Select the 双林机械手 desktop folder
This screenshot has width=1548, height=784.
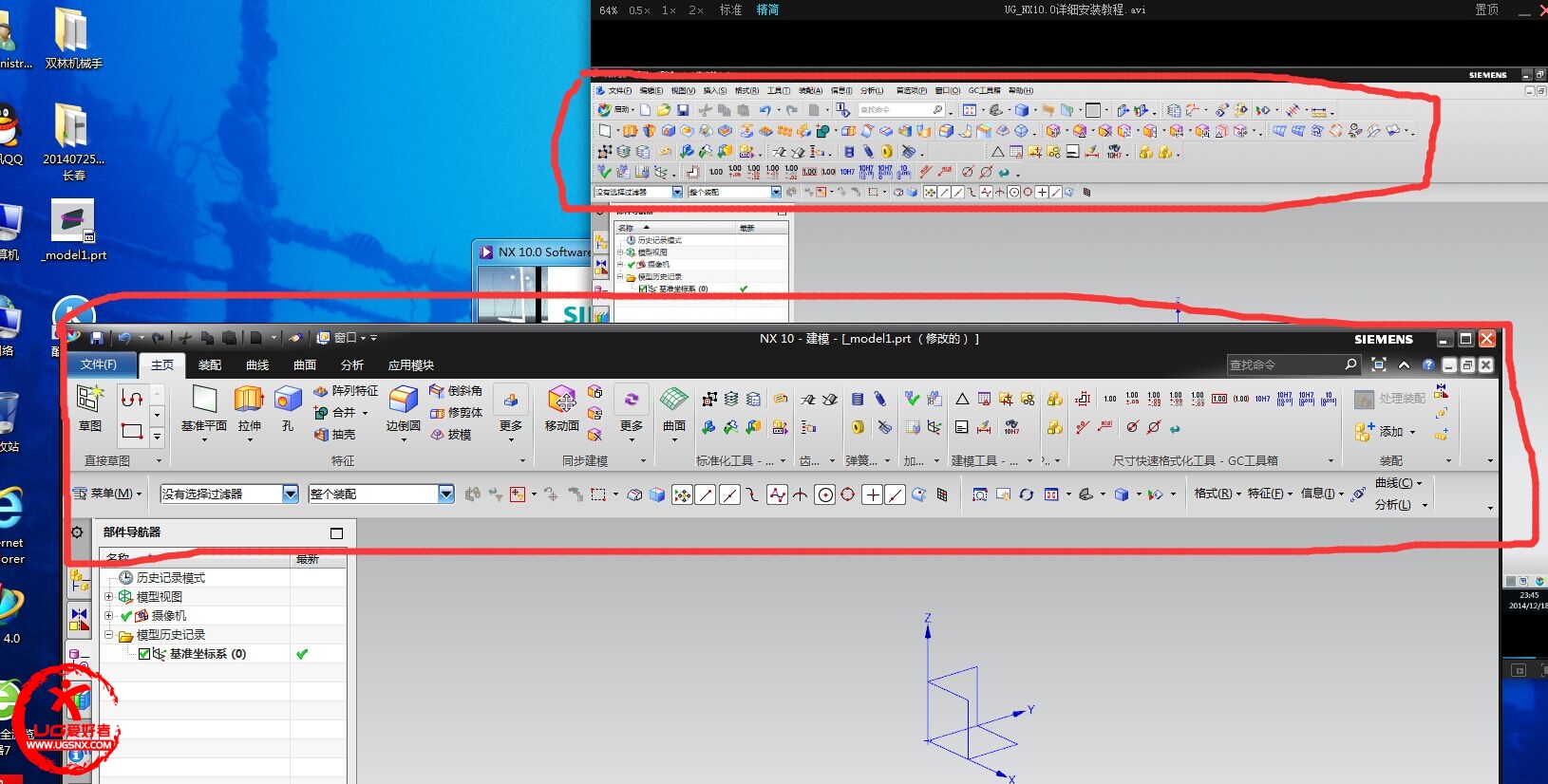(x=73, y=39)
